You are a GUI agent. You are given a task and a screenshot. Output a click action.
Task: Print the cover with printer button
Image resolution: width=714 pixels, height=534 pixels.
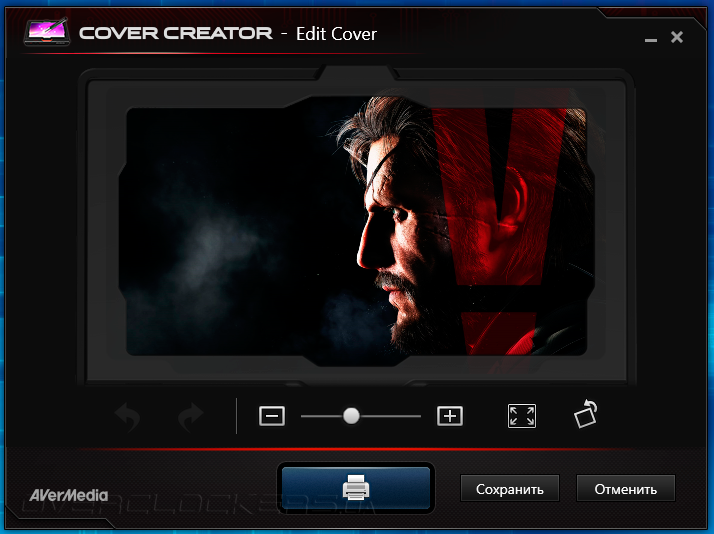pos(356,488)
